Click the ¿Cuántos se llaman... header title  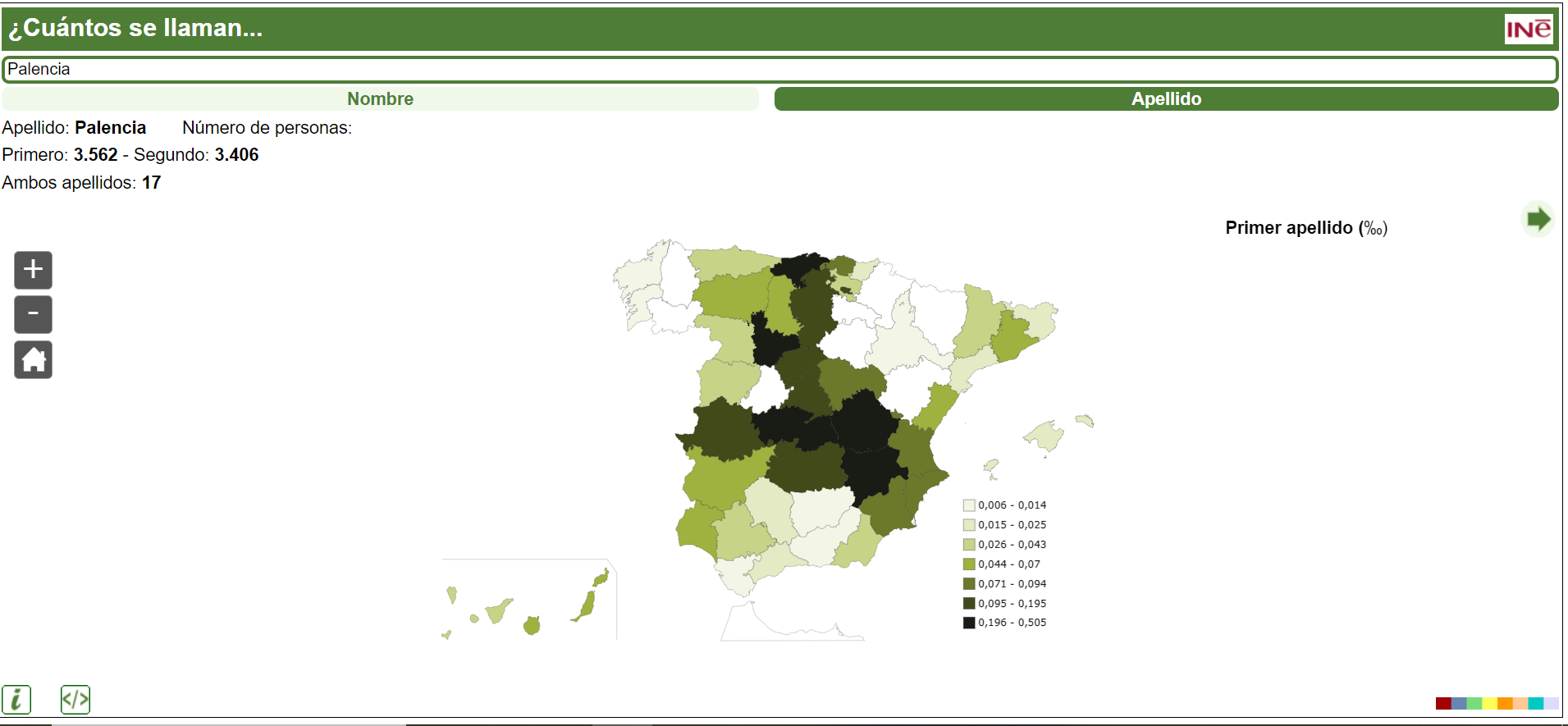[135, 28]
